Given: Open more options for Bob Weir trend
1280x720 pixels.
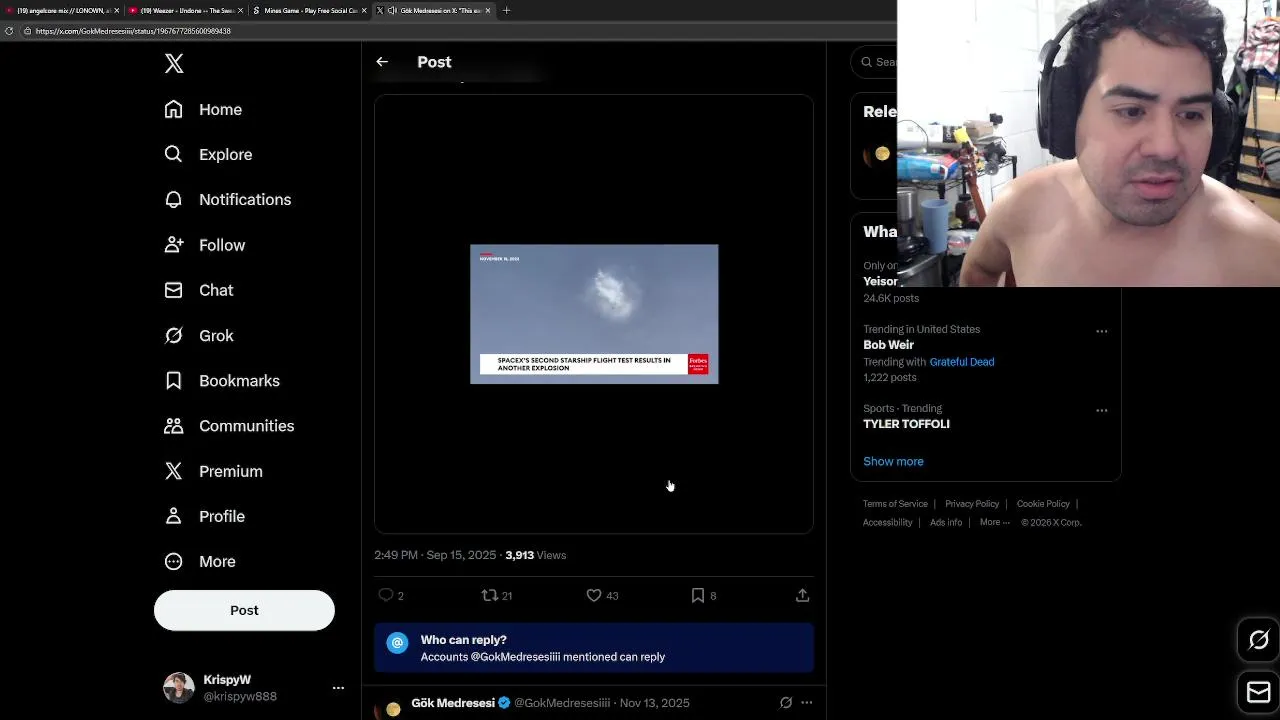Looking at the screenshot, I should click(x=1102, y=331).
